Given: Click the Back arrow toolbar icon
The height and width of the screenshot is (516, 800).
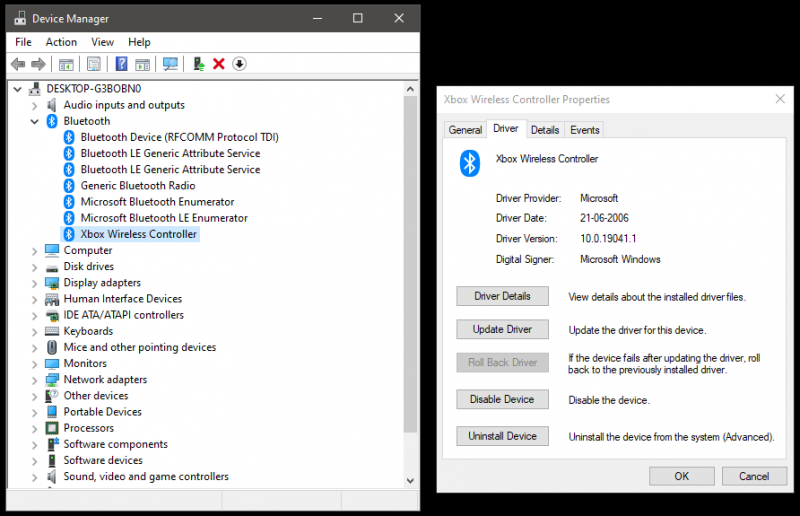Looking at the screenshot, I should (x=18, y=64).
